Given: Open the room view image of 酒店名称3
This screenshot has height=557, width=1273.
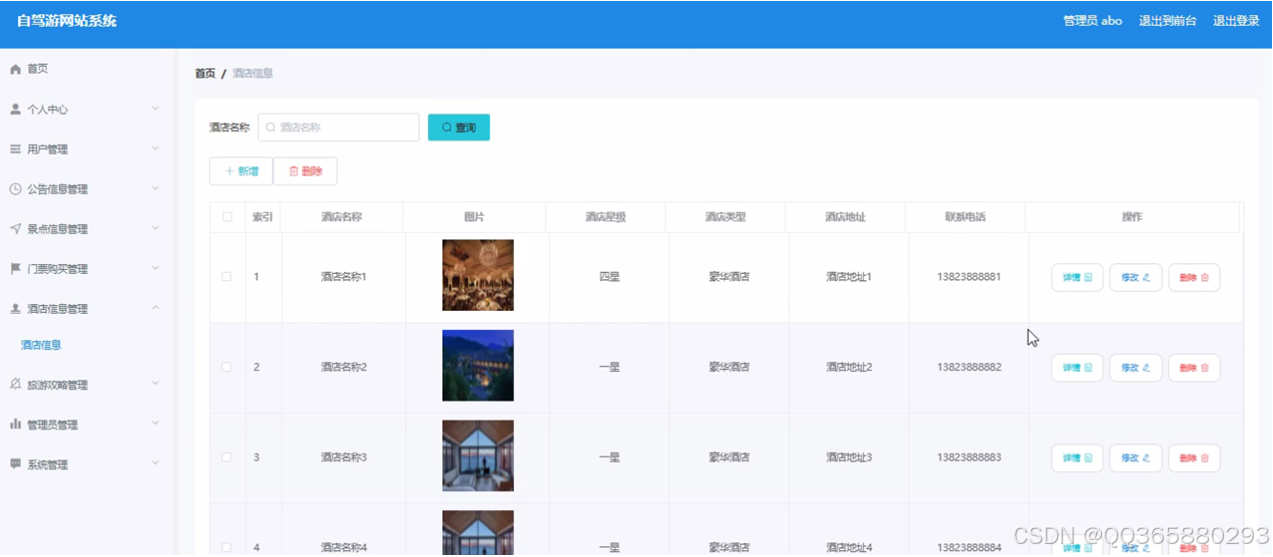Looking at the screenshot, I should pos(478,456).
